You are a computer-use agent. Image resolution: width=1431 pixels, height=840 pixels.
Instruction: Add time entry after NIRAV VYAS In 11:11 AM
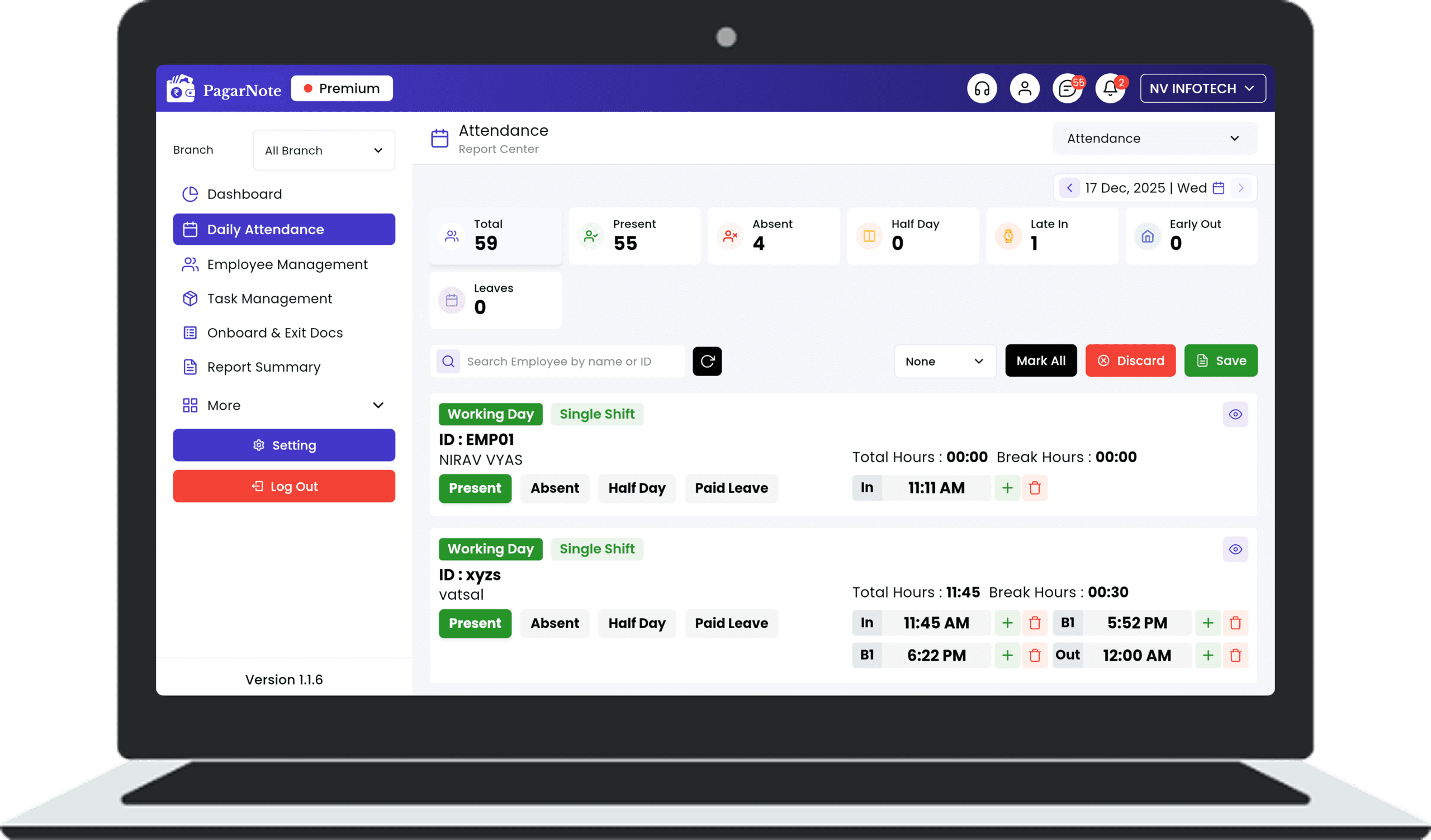point(1007,487)
